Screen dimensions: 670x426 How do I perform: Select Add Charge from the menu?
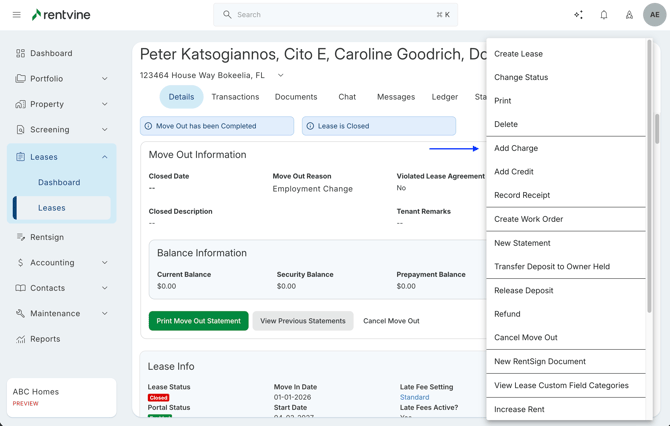tap(516, 148)
